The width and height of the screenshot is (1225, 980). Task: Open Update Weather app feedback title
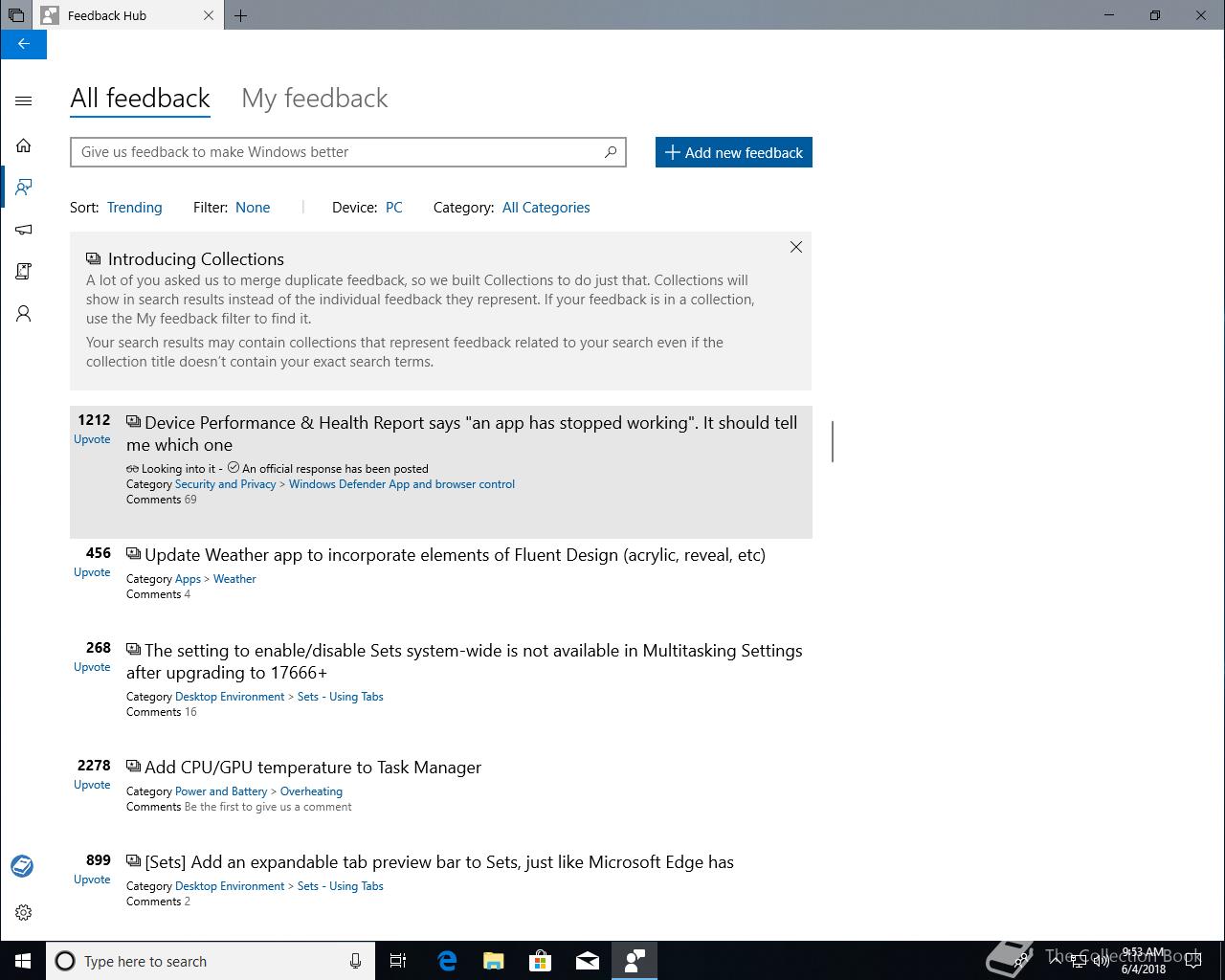(x=455, y=555)
